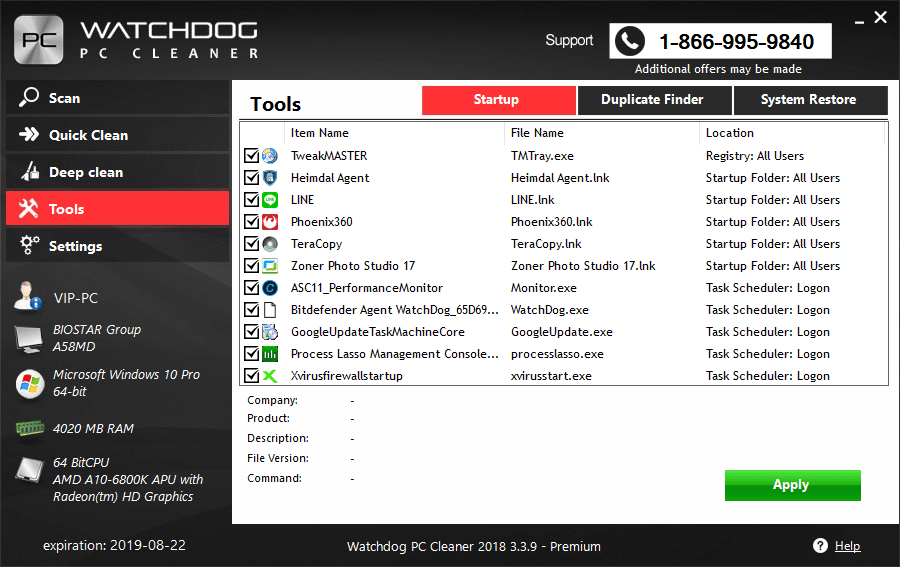Select the TMTray.exe file name cell
Viewport: 900px width, 567px height.
(x=542, y=156)
